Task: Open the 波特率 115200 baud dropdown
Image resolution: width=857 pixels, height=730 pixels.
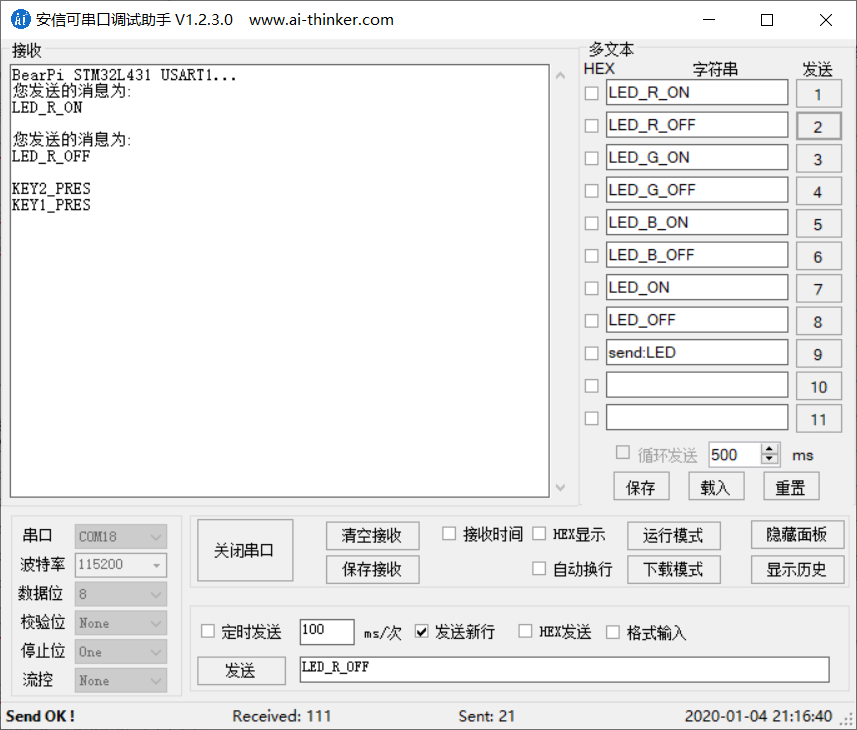Action: click(121, 565)
